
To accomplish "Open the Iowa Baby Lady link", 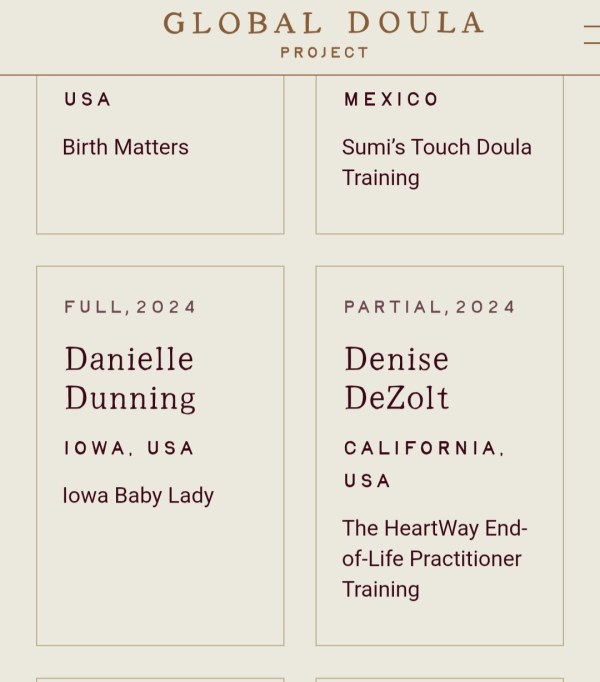I will pos(138,495).
